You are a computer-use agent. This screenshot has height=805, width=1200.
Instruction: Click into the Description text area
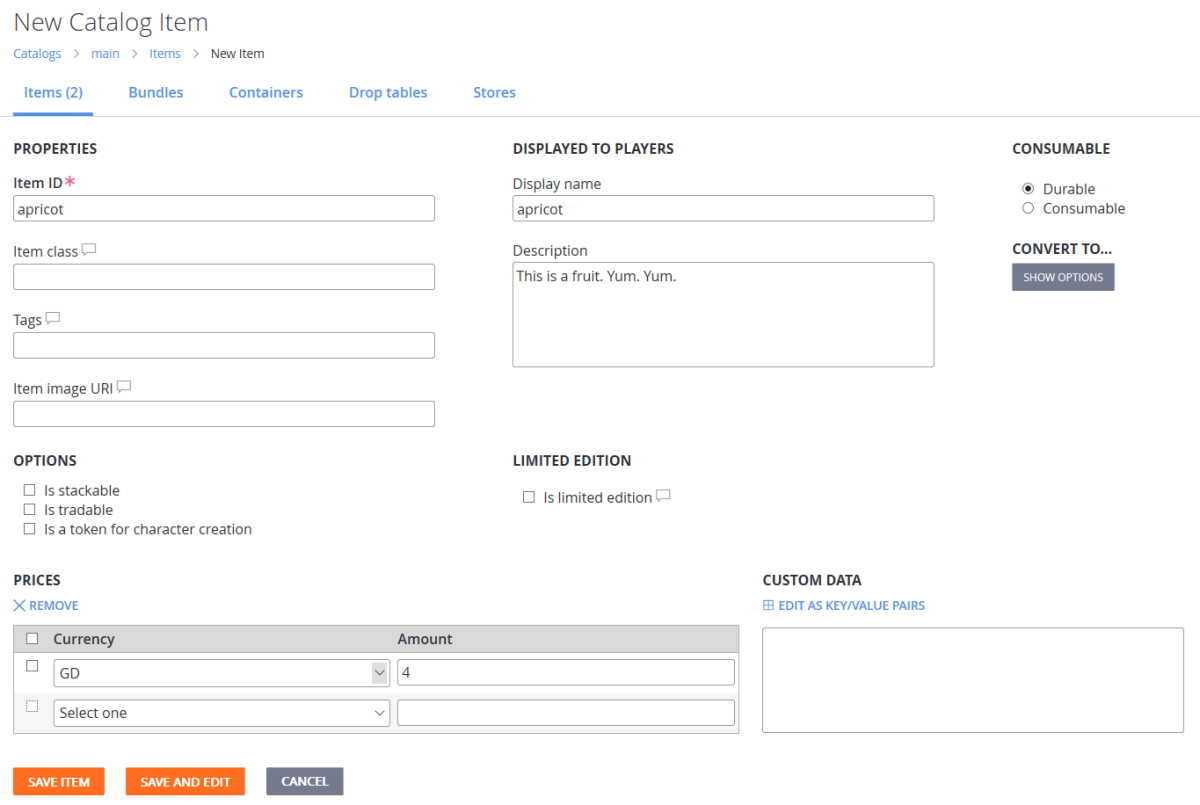tap(723, 315)
